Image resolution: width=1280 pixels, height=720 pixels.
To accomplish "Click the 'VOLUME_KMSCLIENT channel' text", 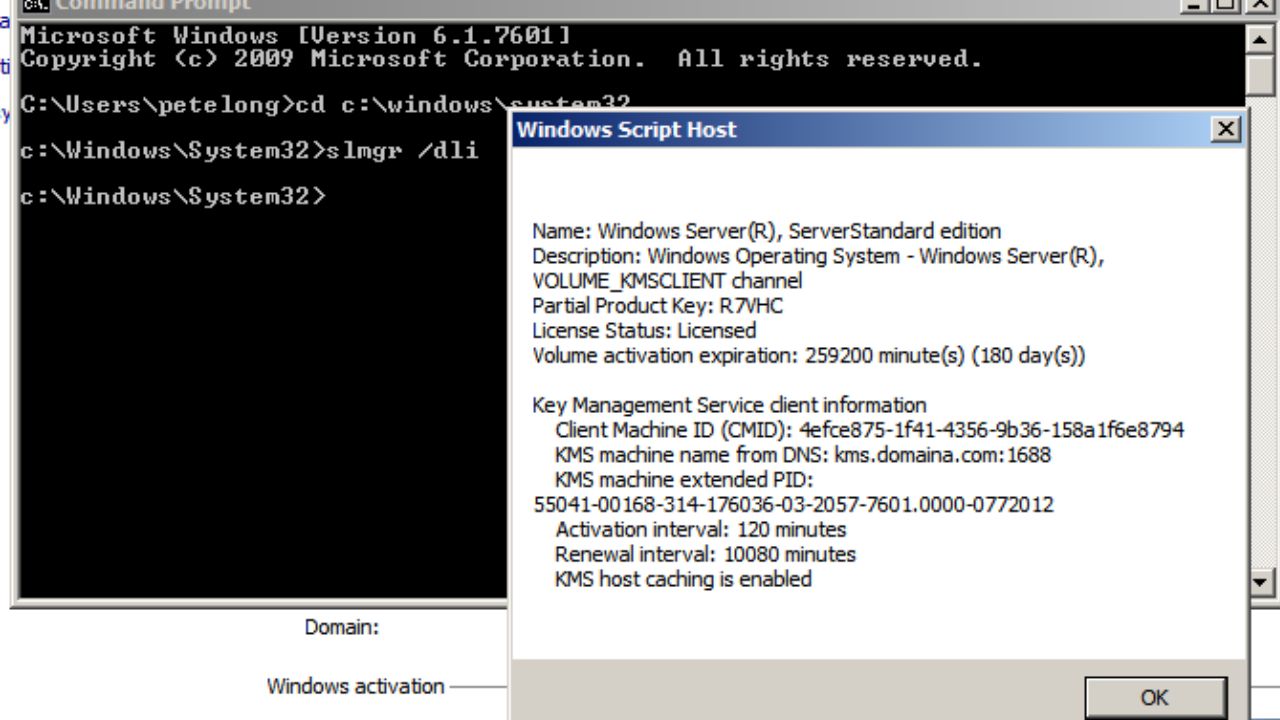I will click(667, 281).
